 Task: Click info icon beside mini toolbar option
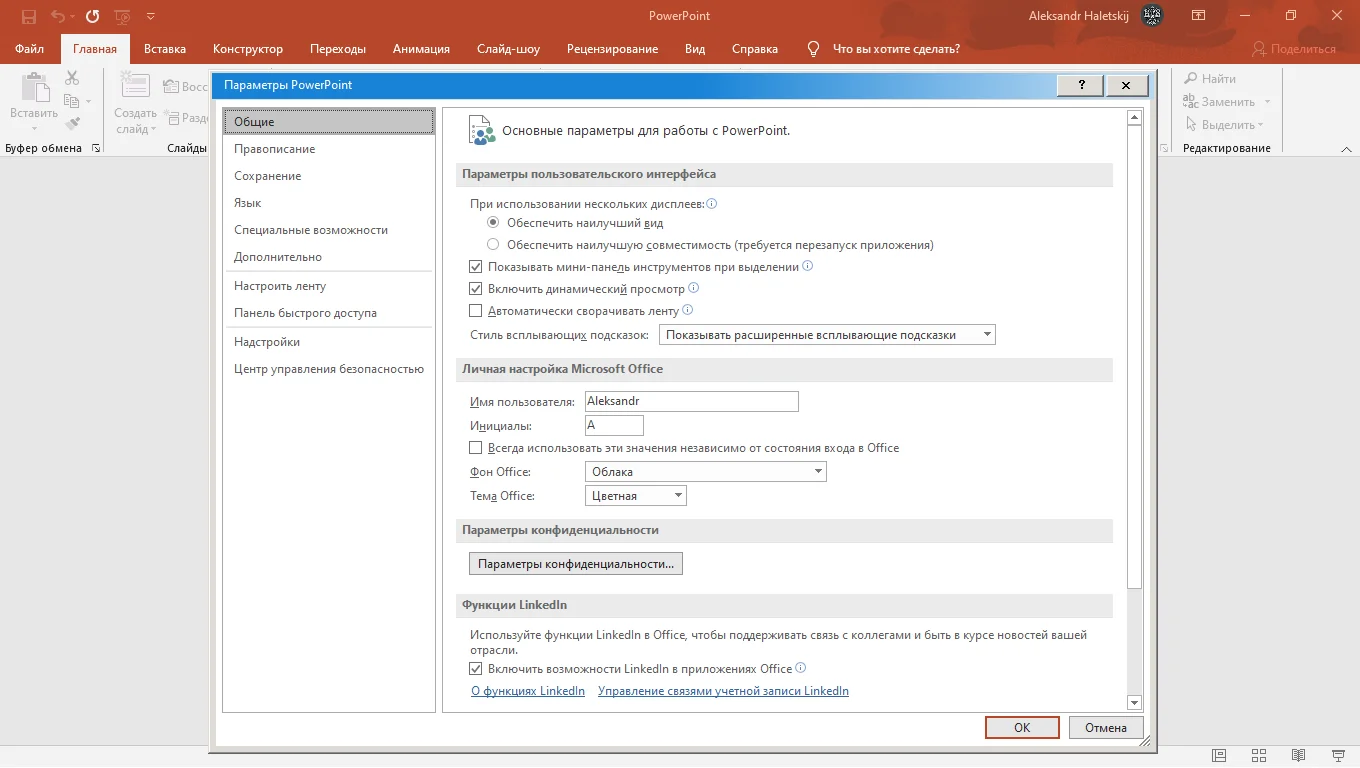(808, 266)
